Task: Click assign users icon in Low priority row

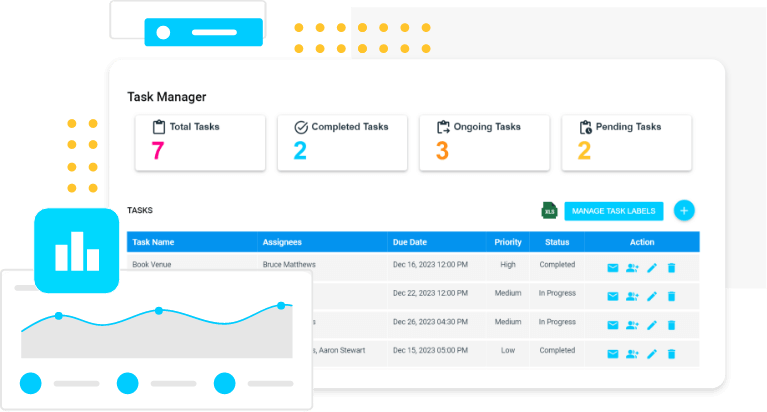Action: tap(632, 354)
